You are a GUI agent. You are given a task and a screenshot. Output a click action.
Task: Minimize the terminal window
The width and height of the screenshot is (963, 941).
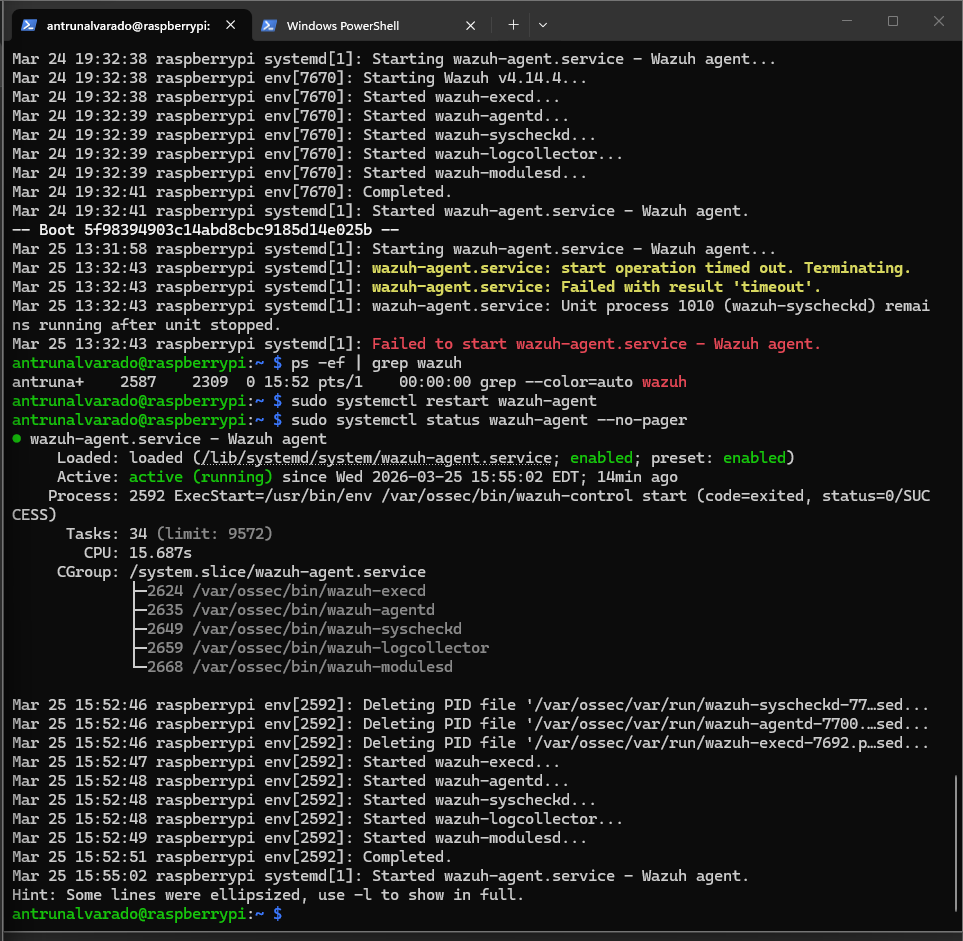(x=847, y=21)
